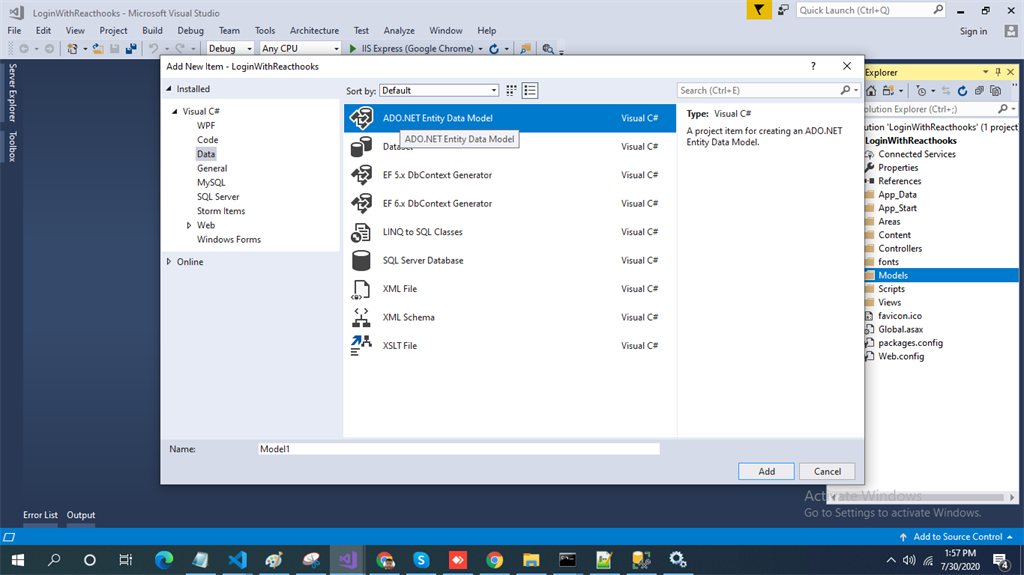Choose the SQL Server Database icon

361,260
